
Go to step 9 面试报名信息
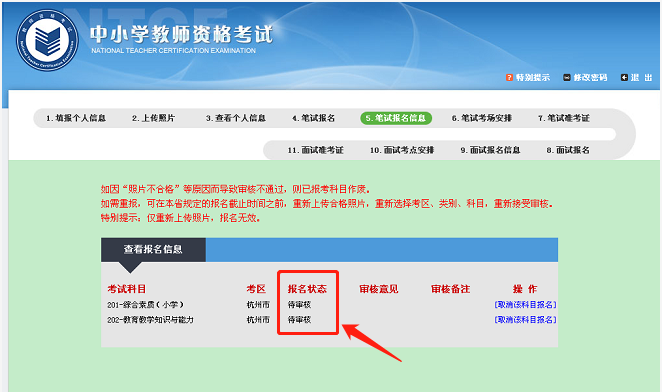point(490,150)
